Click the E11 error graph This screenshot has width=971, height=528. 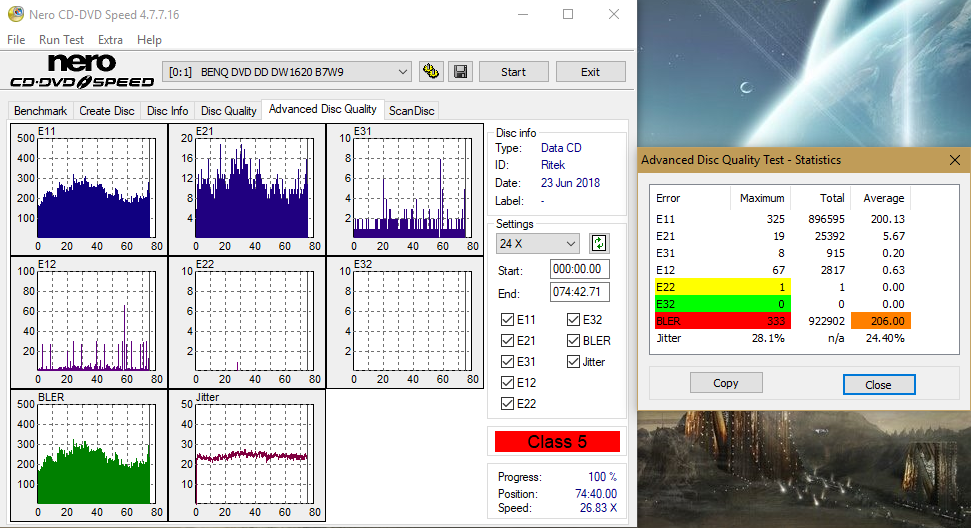89,189
